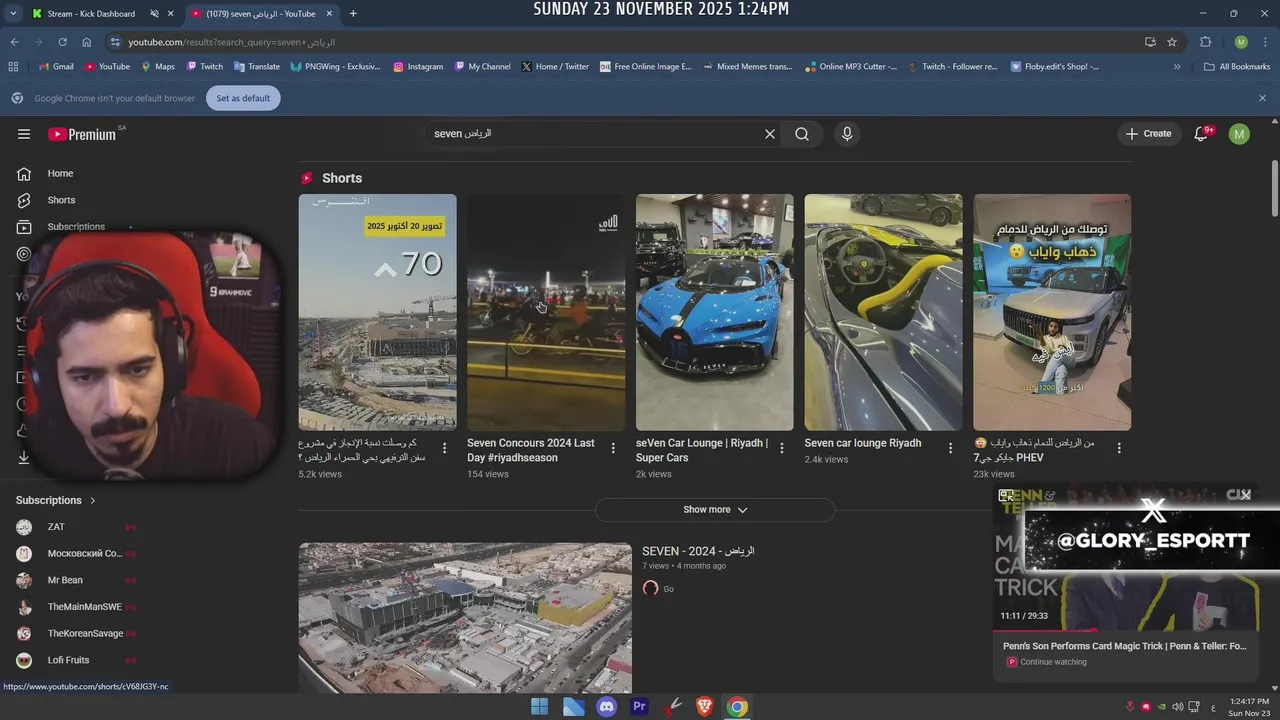Open the blue Bugatti short thumbnail
The image size is (1280, 720).
pyautogui.click(x=715, y=312)
